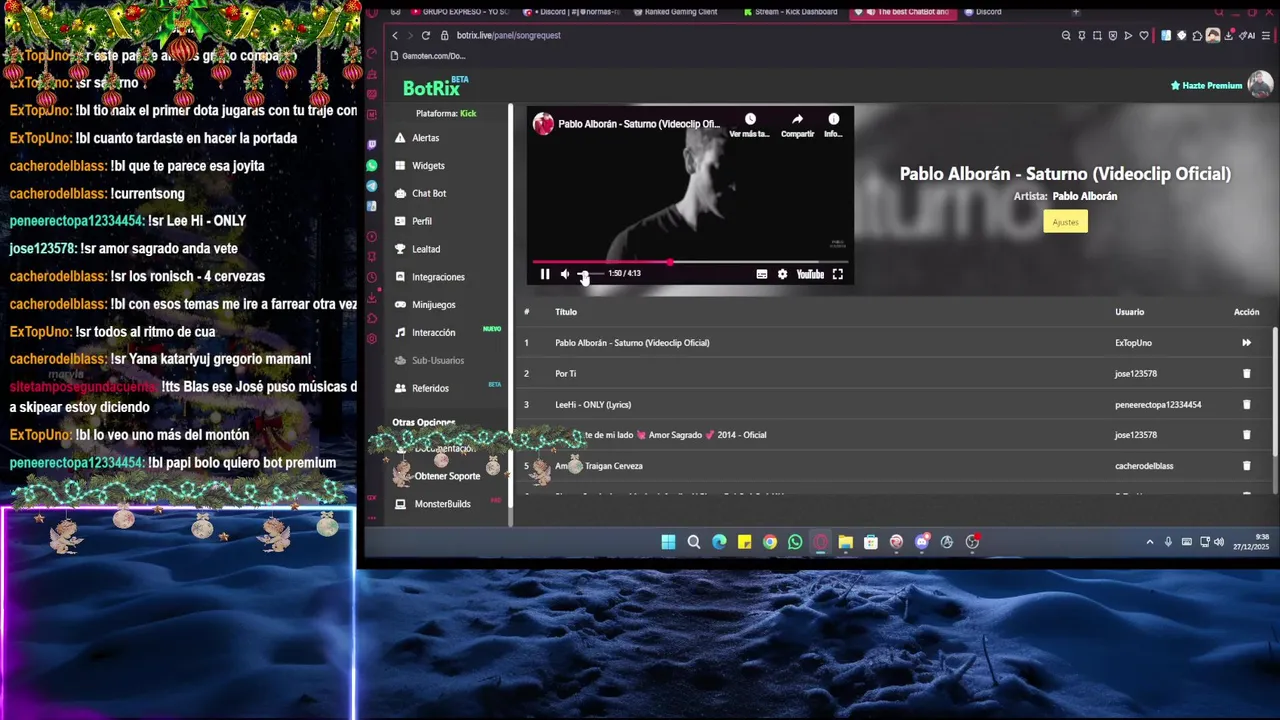Open Integraciones section
This screenshot has height=720, width=1280.
438,277
